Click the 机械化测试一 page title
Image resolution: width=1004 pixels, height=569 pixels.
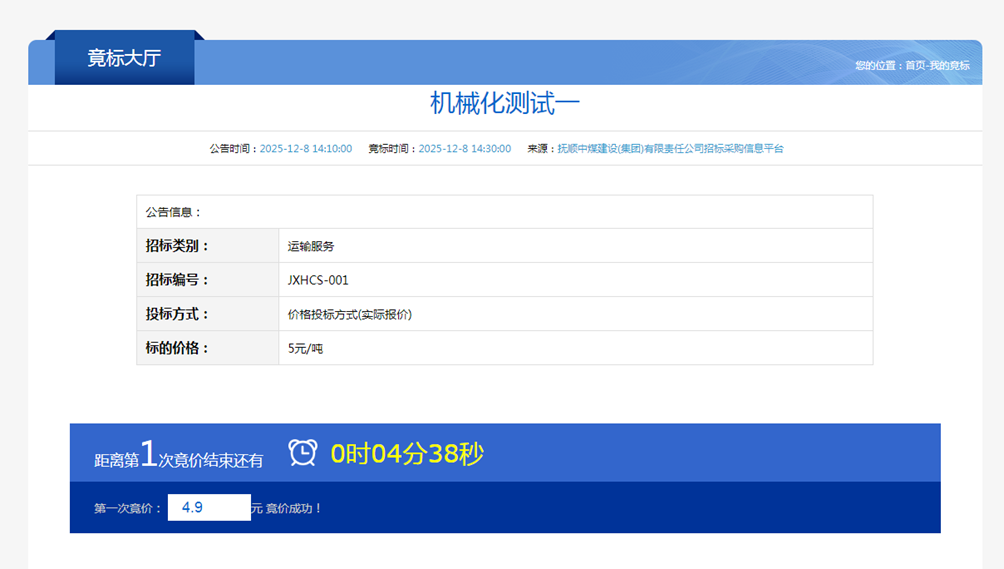coord(505,103)
